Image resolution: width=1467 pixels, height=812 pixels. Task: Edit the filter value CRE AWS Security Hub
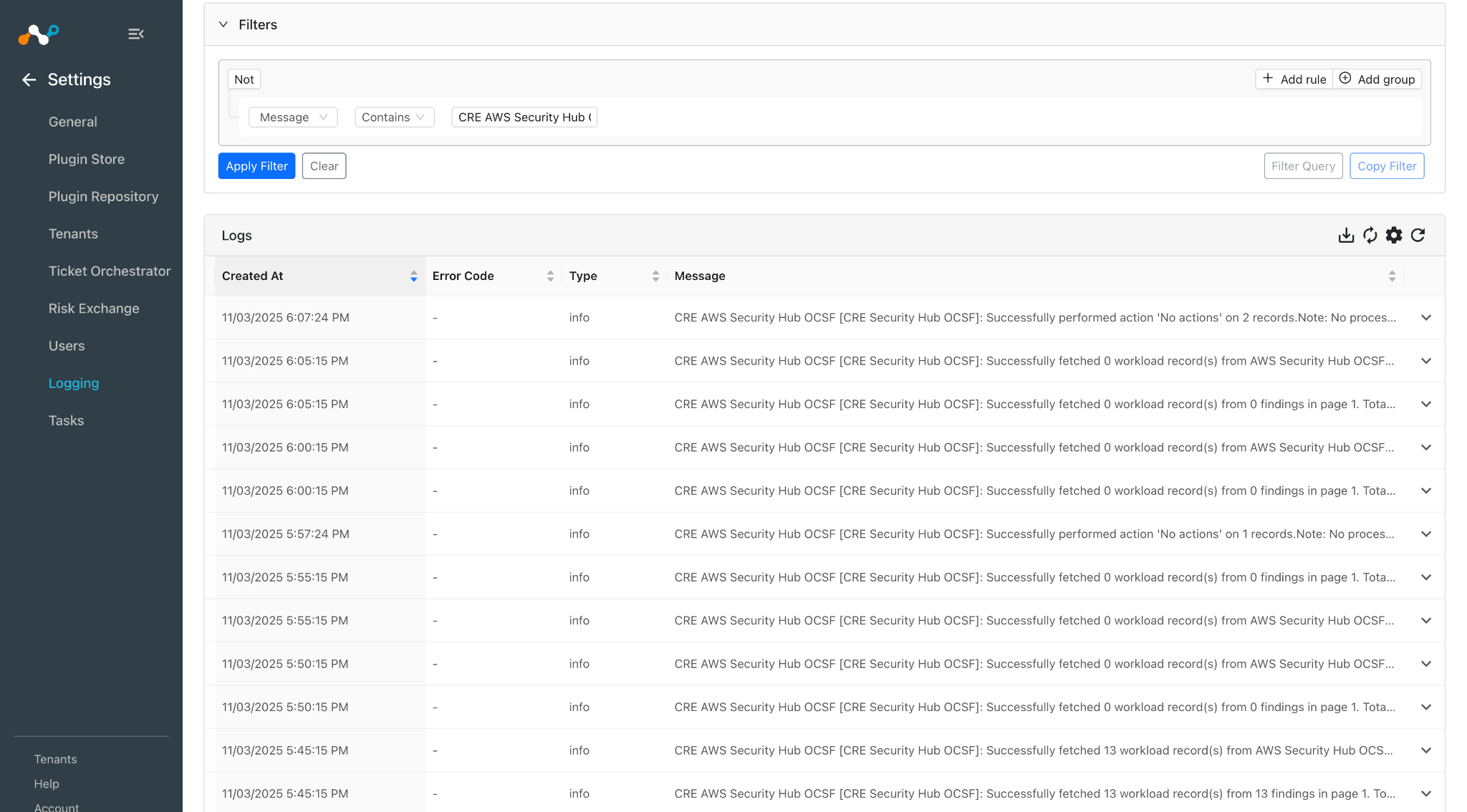tap(524, 117)
